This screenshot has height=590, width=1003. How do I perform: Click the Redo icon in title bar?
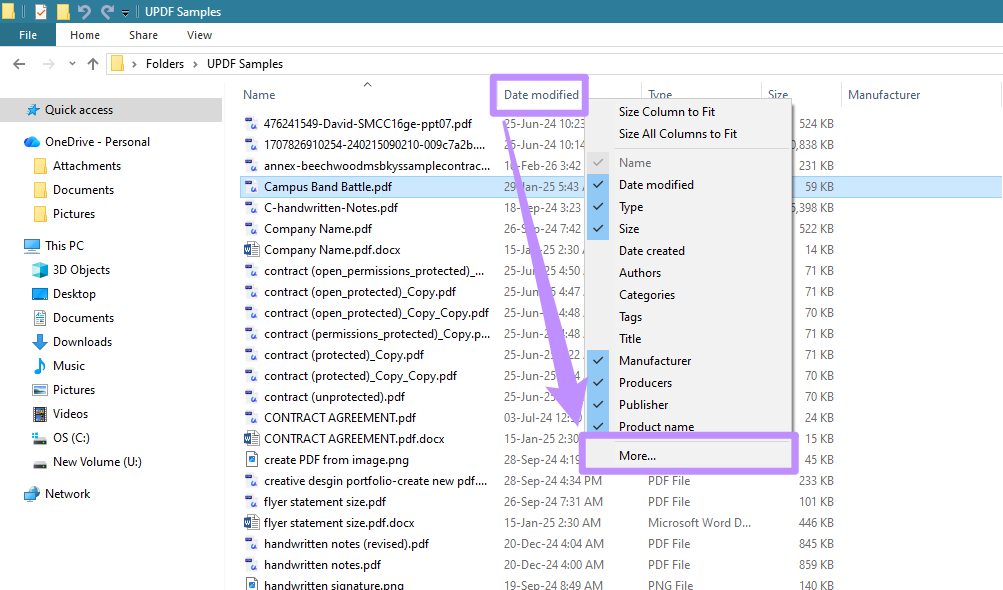(107, 12)
